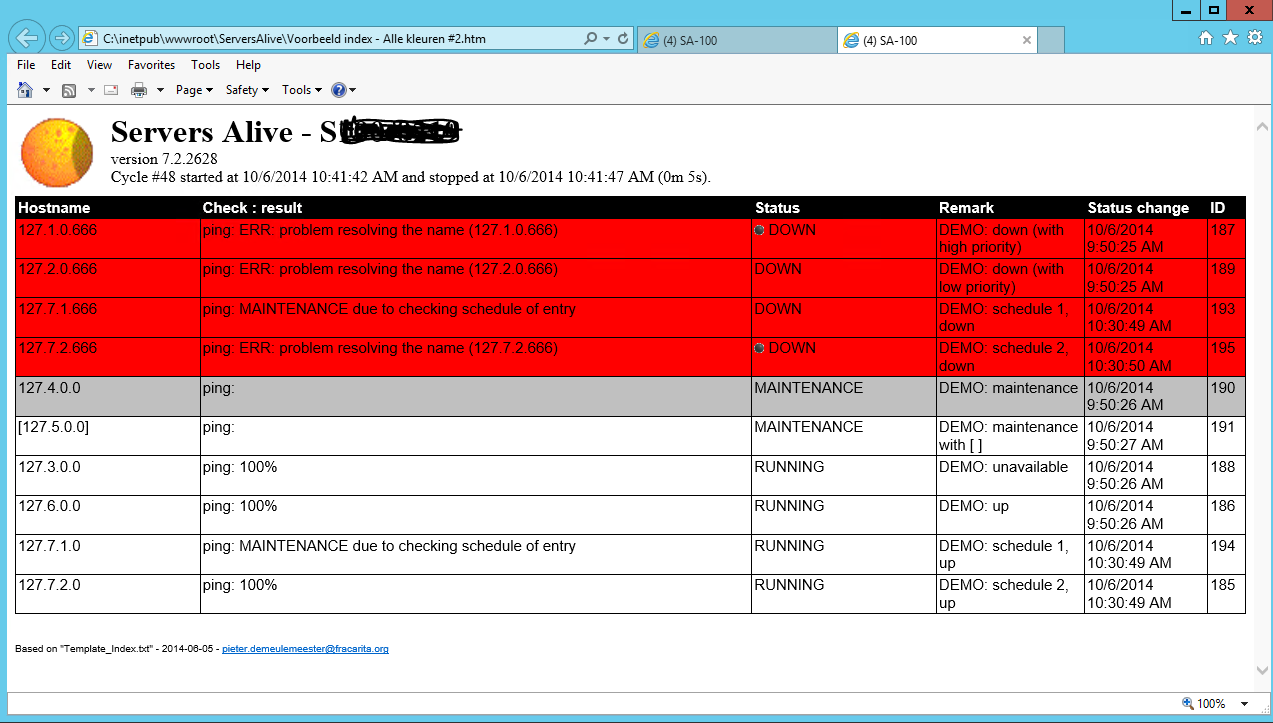1273x723 pixels.
Task: Click the Read mail envelope icon
Action: click(x=111, y=90)
